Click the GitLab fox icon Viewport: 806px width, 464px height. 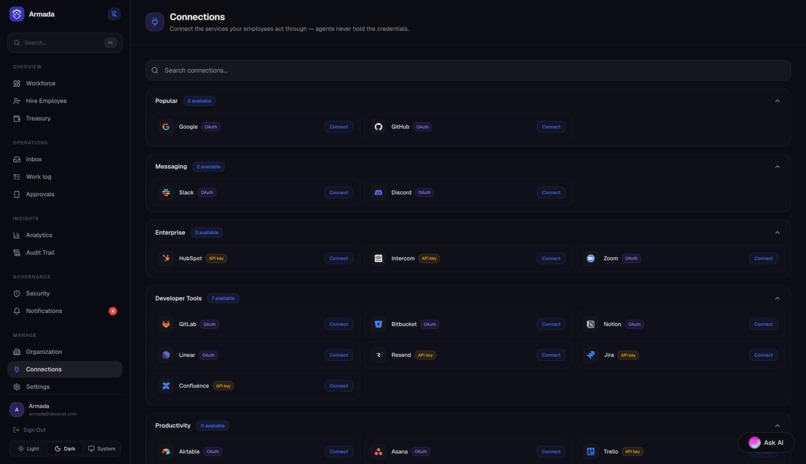166,324
